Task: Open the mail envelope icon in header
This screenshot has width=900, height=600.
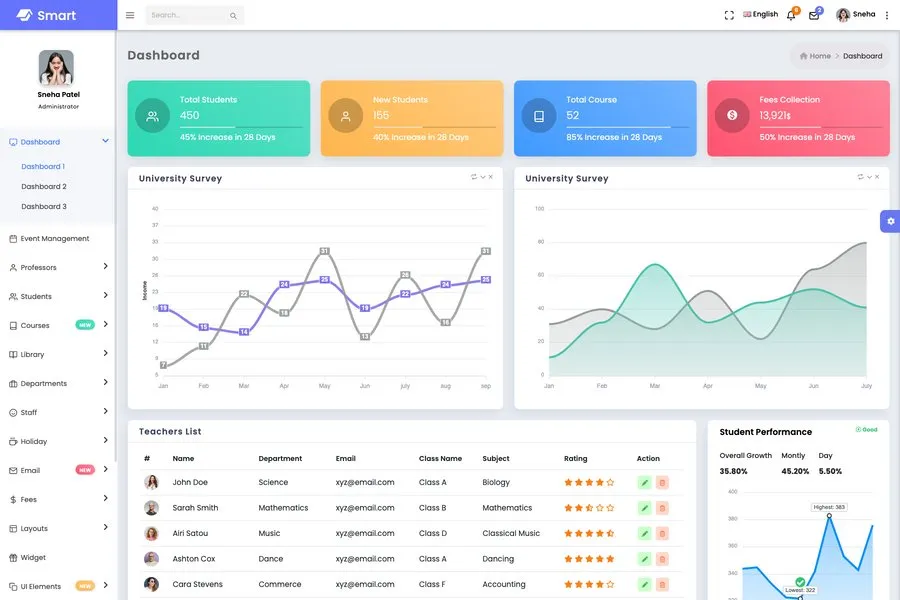Action: [x=814, y=15]
